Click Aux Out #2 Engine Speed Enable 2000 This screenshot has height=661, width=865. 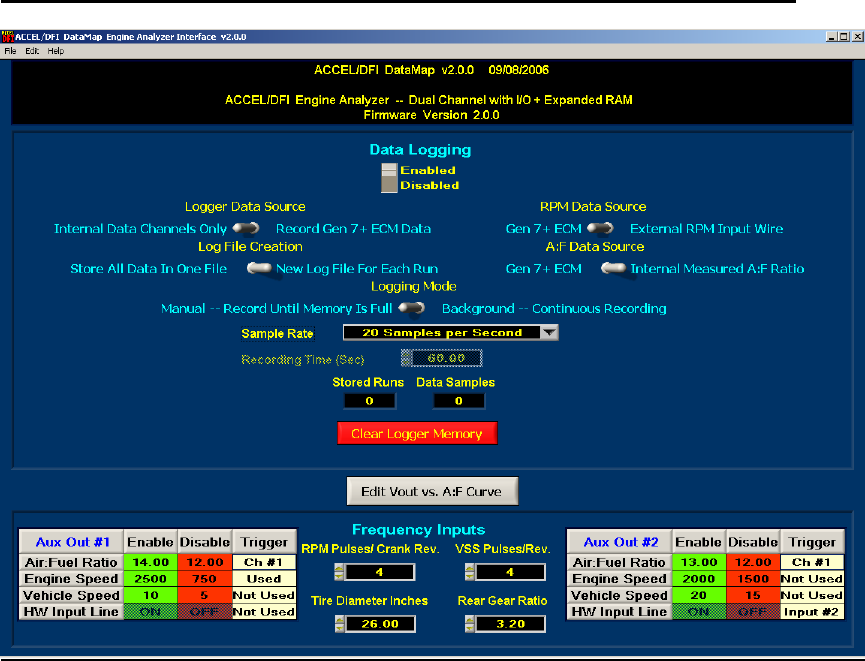699,579
